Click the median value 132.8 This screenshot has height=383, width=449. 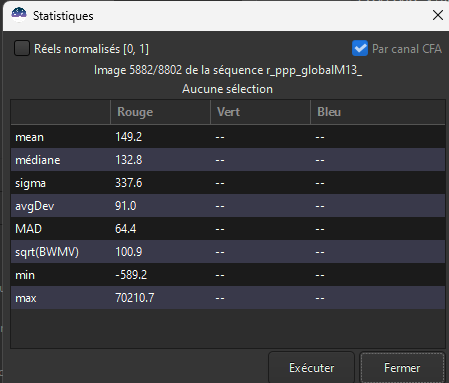(129, 160)
